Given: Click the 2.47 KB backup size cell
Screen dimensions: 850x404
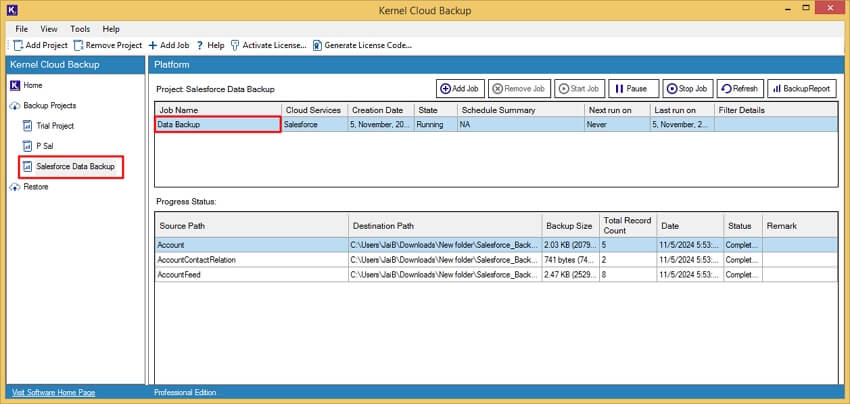Looking at the screenshot, I should [570, 274].
